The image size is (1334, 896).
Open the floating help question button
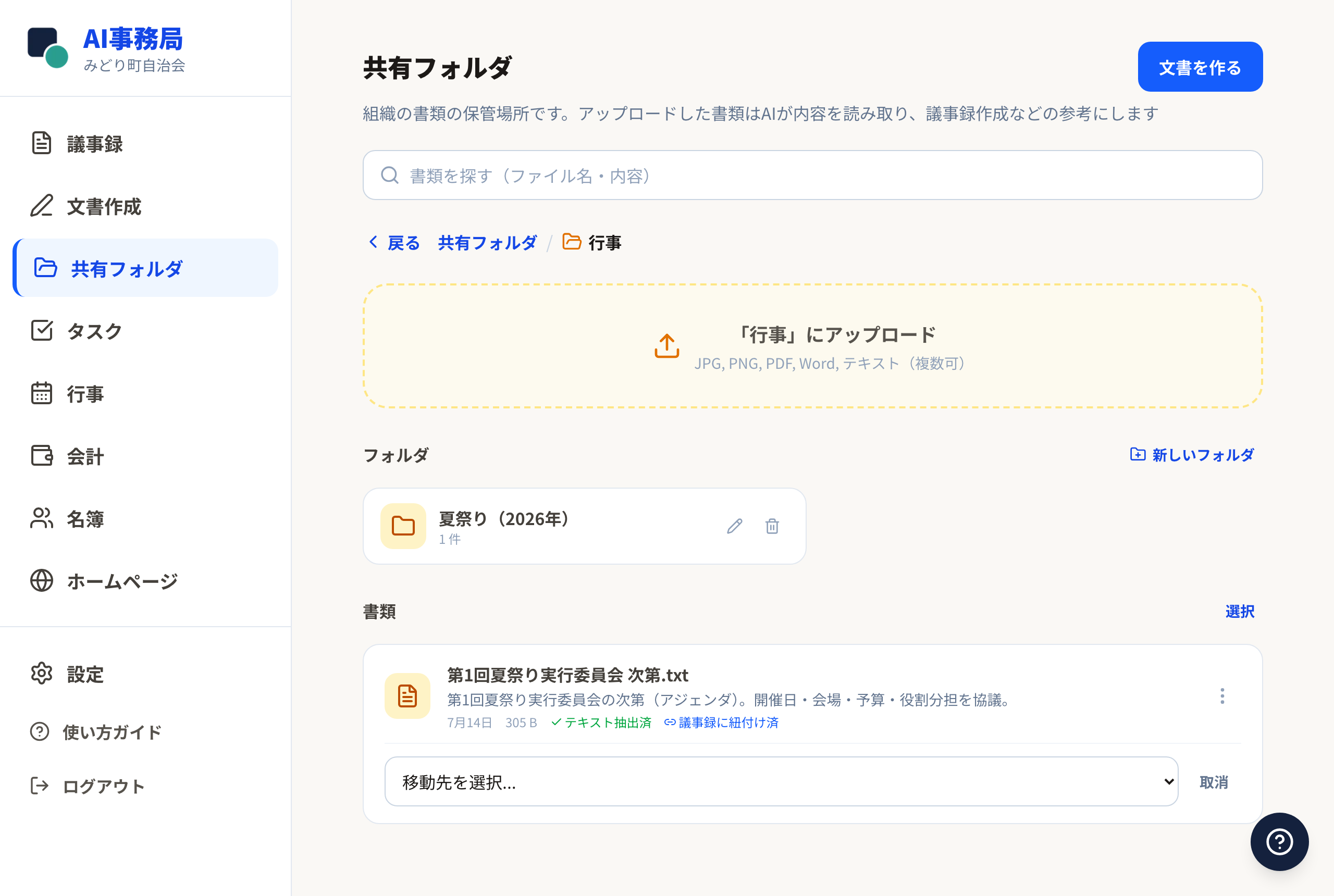click(1279, 842)
